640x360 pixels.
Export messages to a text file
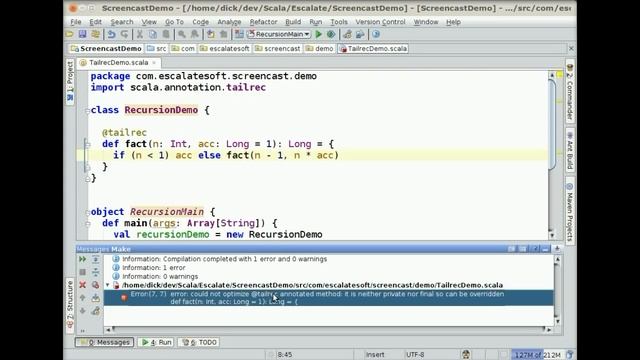pos(96,298)
